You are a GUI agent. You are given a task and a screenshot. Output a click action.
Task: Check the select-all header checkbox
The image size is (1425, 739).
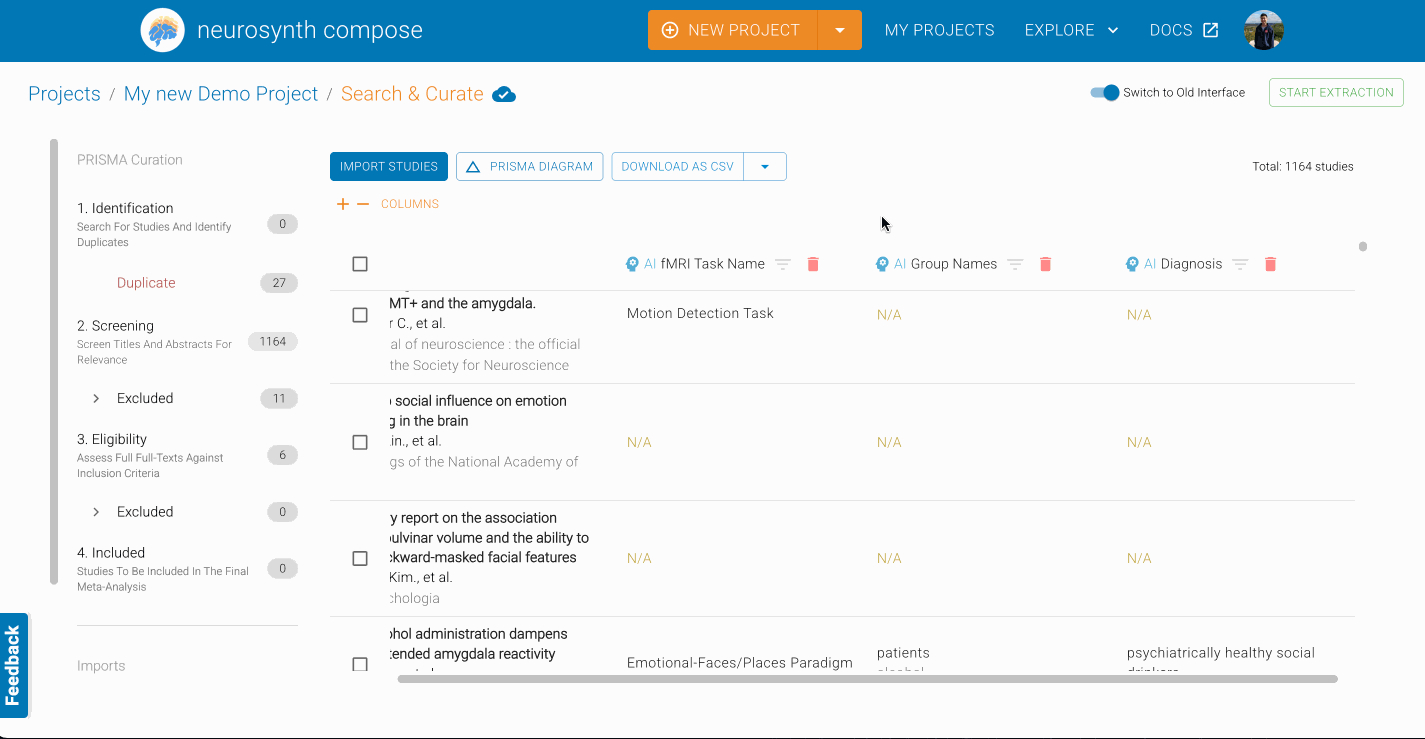click(x=360, y=264)
